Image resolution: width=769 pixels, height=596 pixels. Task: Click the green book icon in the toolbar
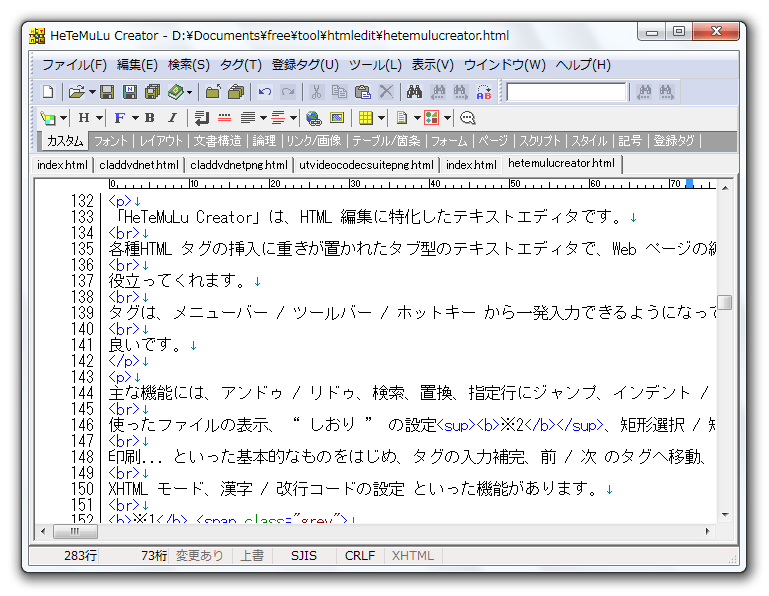(176, 92)
